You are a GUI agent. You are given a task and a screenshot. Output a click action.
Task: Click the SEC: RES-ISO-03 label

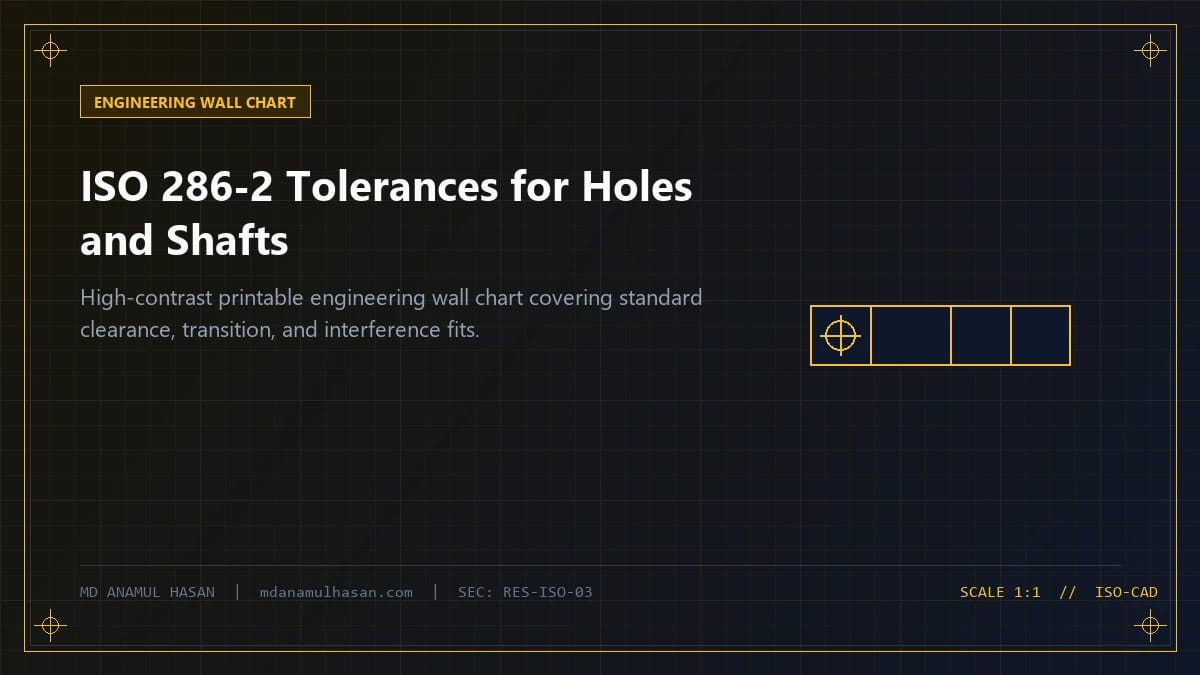point(525,592)
